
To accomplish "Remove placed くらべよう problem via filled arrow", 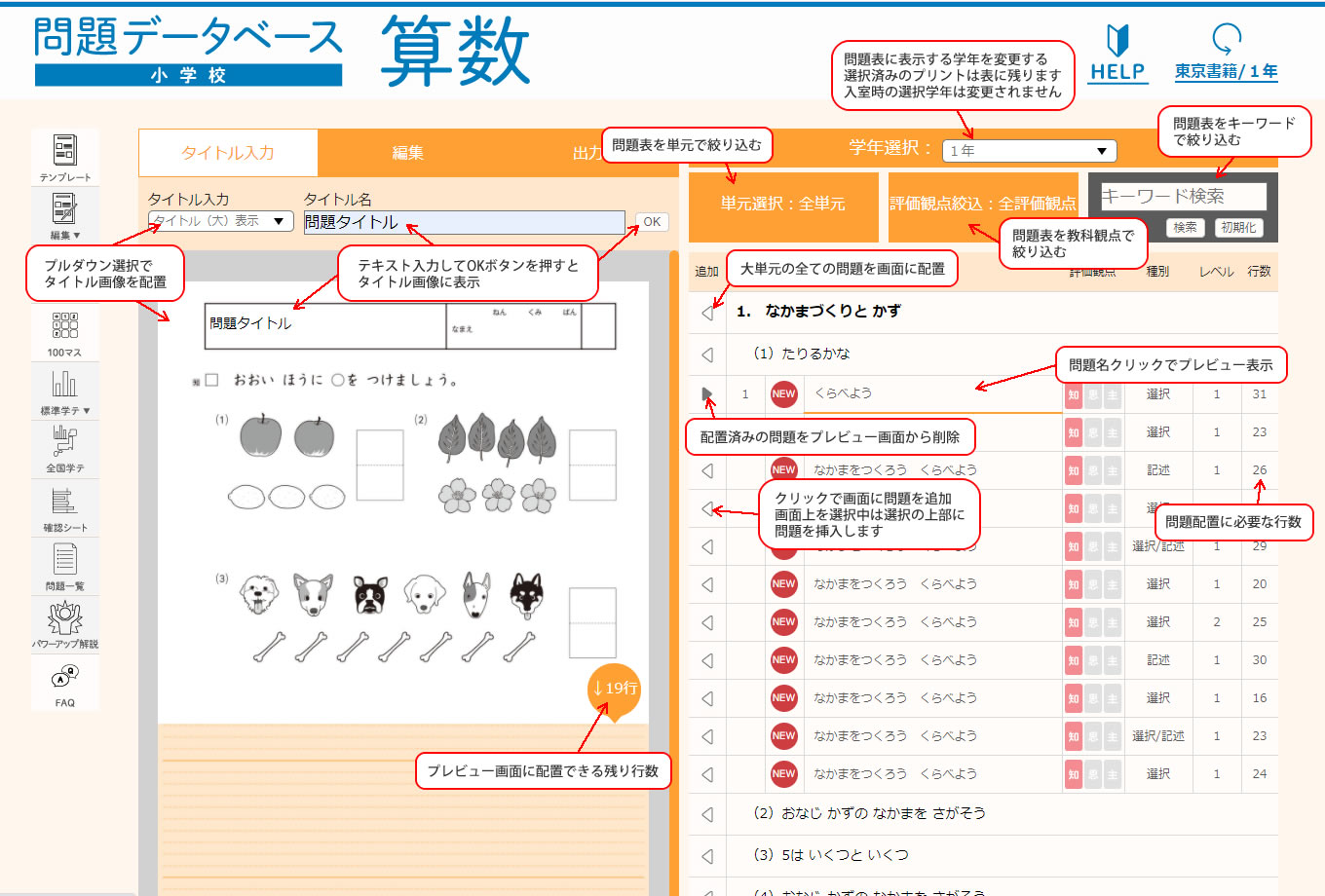I will tap(707, 394).
